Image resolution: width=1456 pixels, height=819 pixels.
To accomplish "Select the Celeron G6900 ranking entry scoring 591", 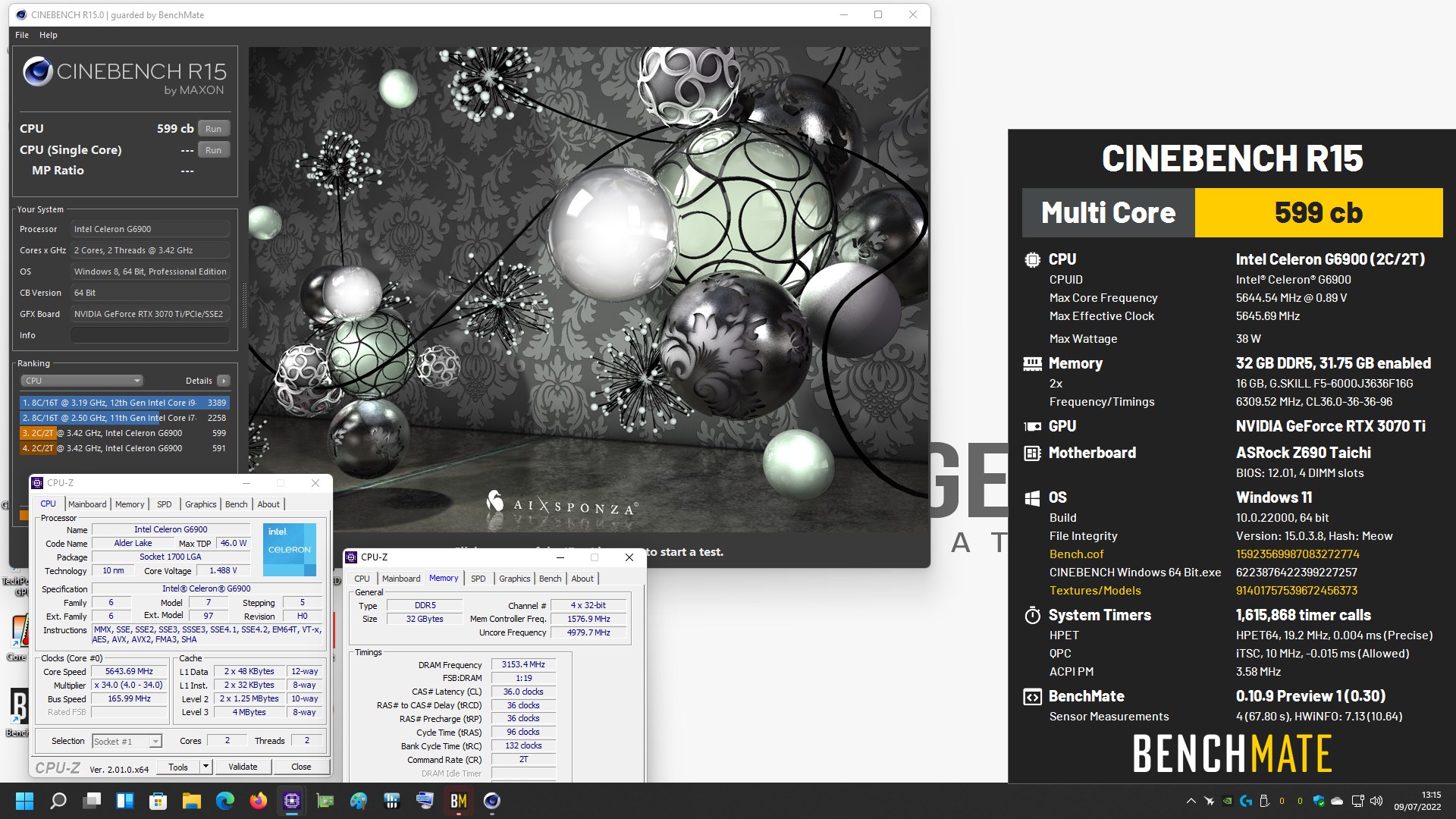I will tap(124, 448).
